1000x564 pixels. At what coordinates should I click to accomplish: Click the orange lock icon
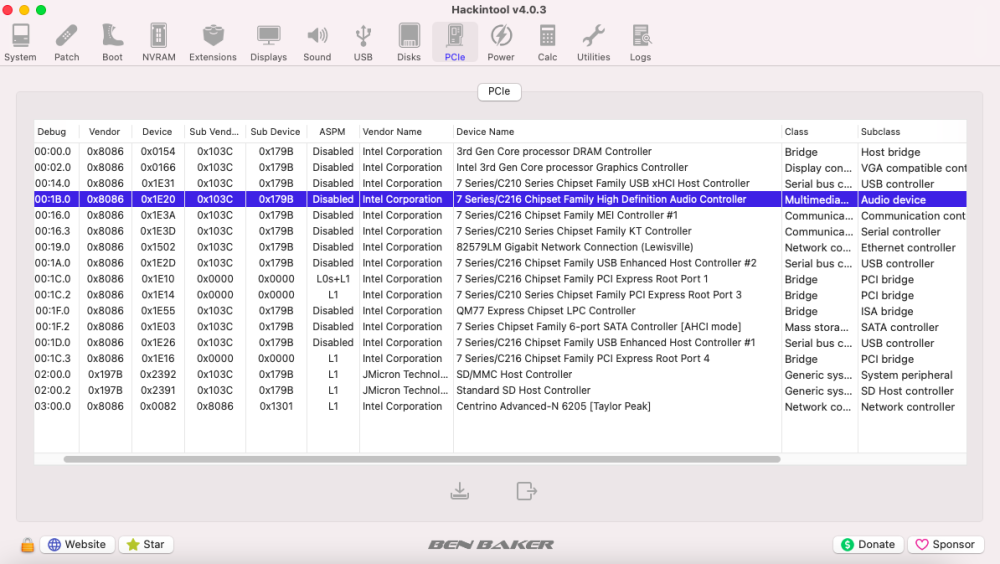(x=27, y=544)
